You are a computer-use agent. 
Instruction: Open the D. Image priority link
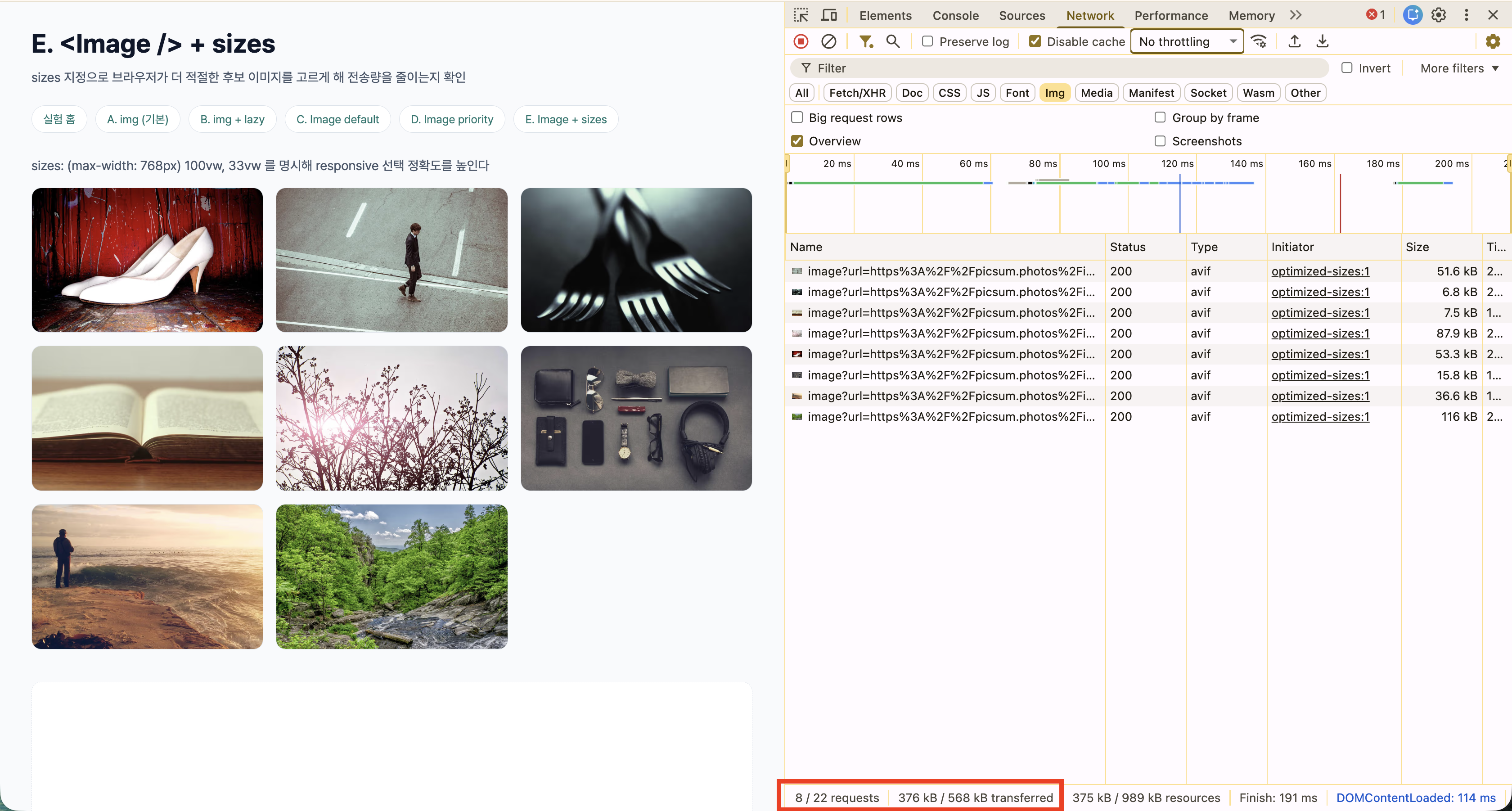(x=451, y=119)
